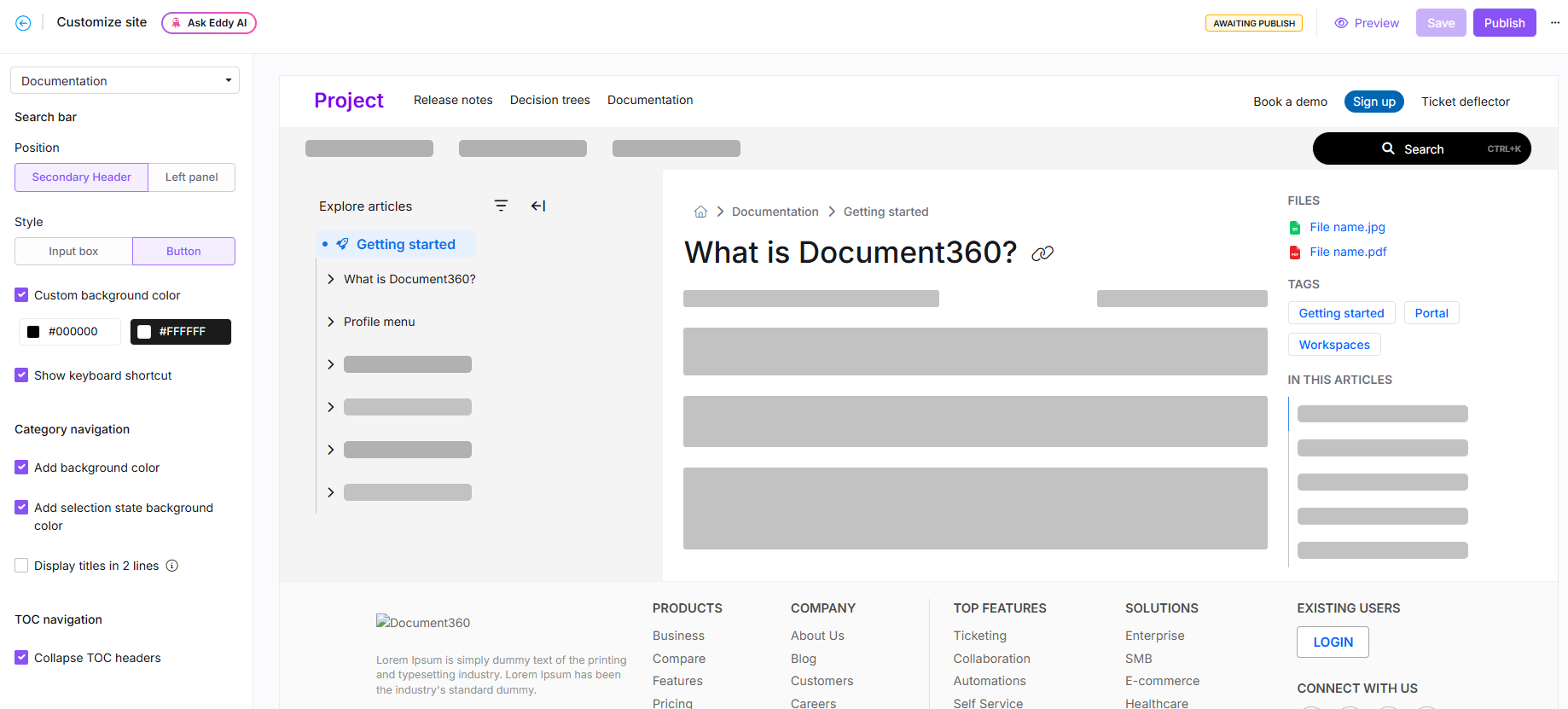Click the info icon beside Display titles

pos(172,566)
